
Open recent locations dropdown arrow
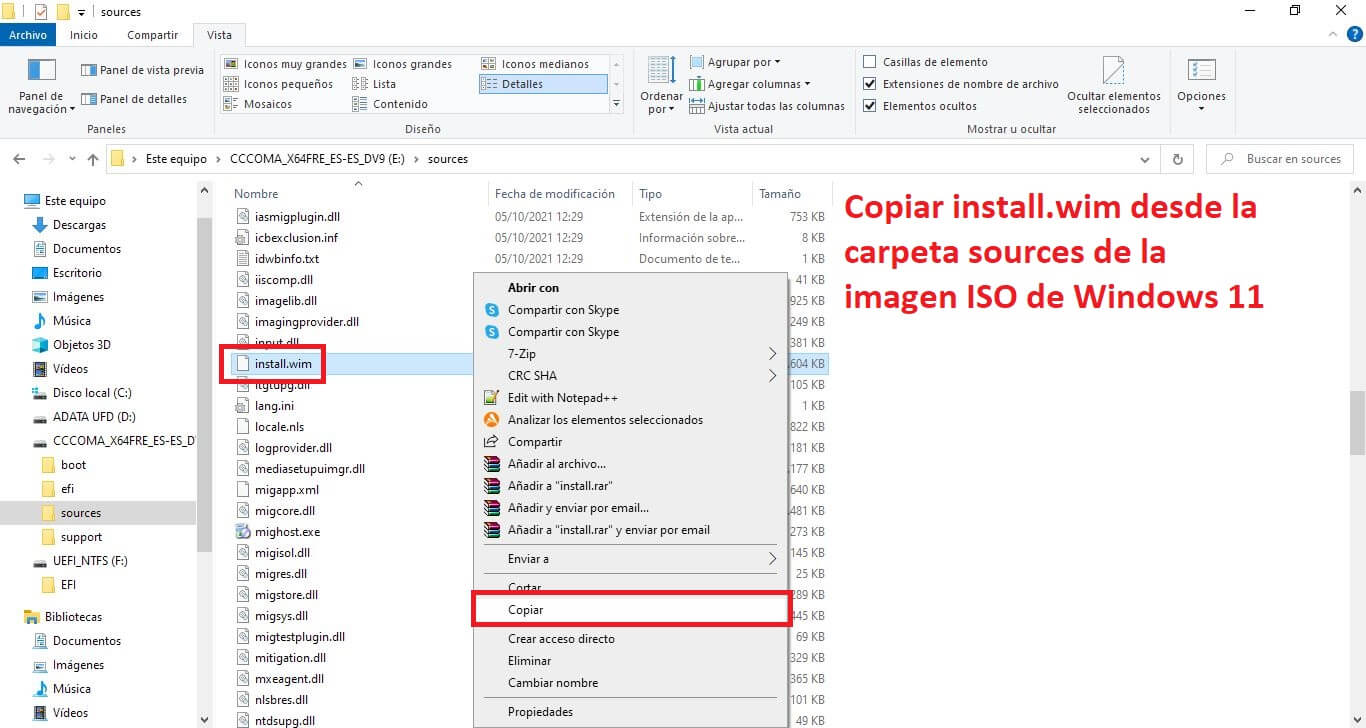tap(72, 159)
